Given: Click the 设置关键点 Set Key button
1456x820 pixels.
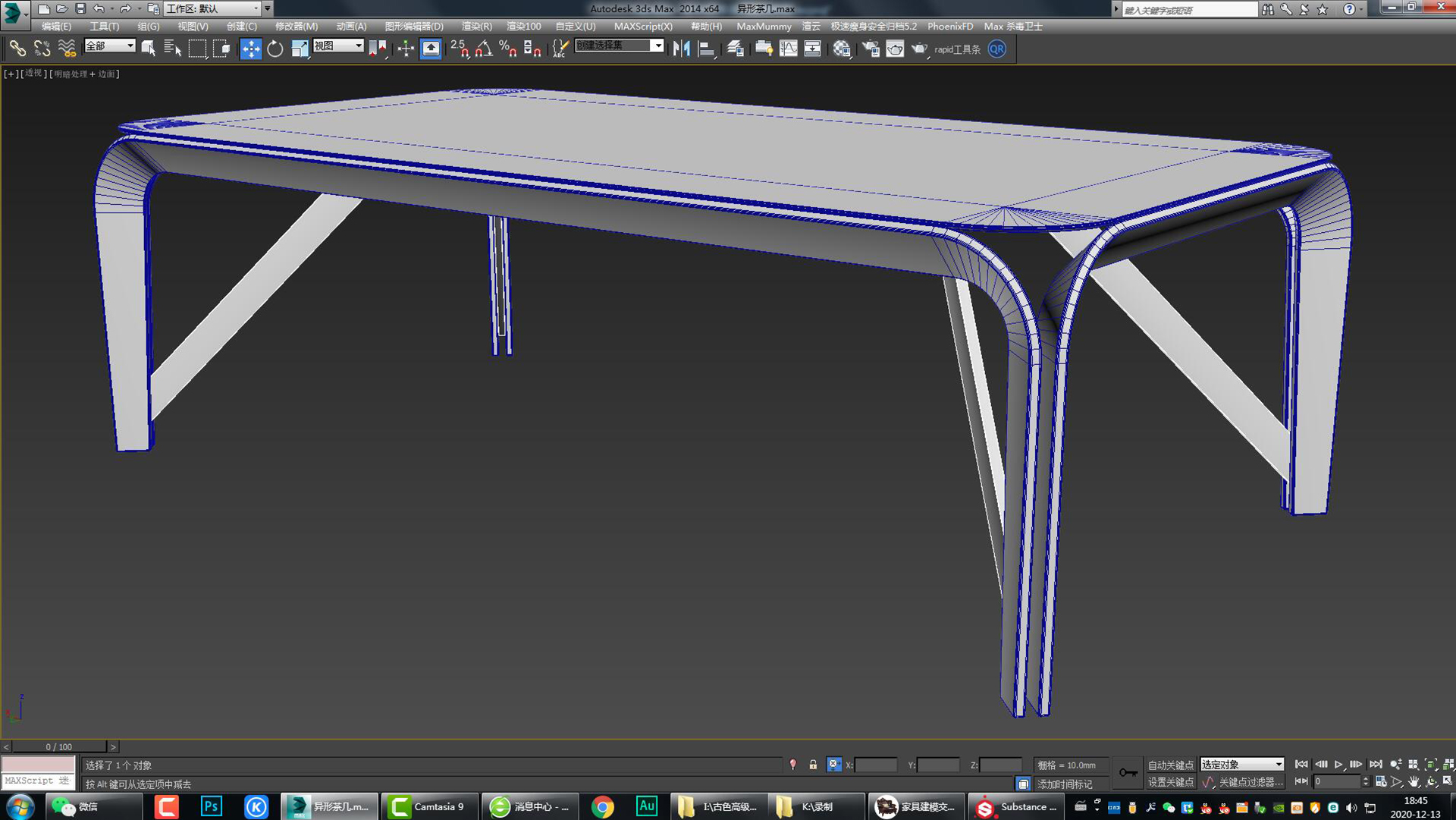Looking at the screenshot, I should pyautogui.click(x=1171, y=781).
